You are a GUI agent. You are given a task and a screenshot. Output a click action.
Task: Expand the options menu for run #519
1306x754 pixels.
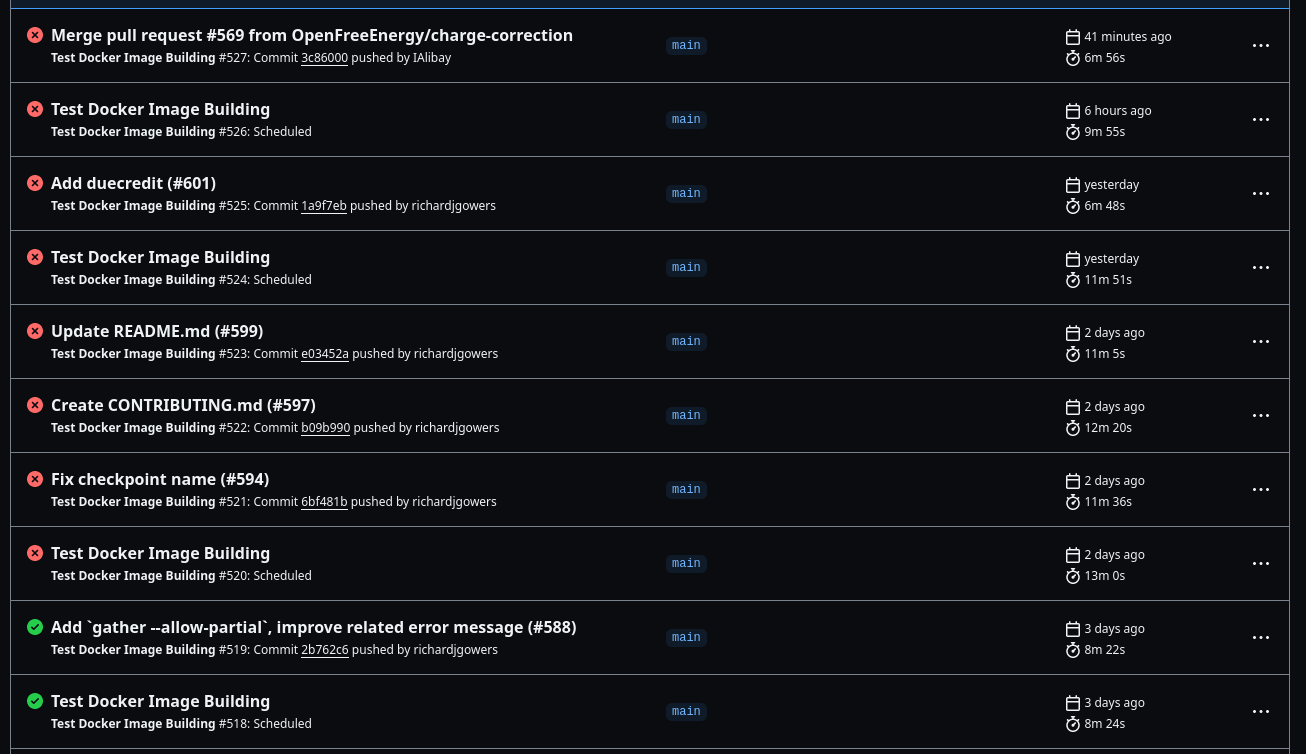pyautogui.click(x=1261, y=638)
